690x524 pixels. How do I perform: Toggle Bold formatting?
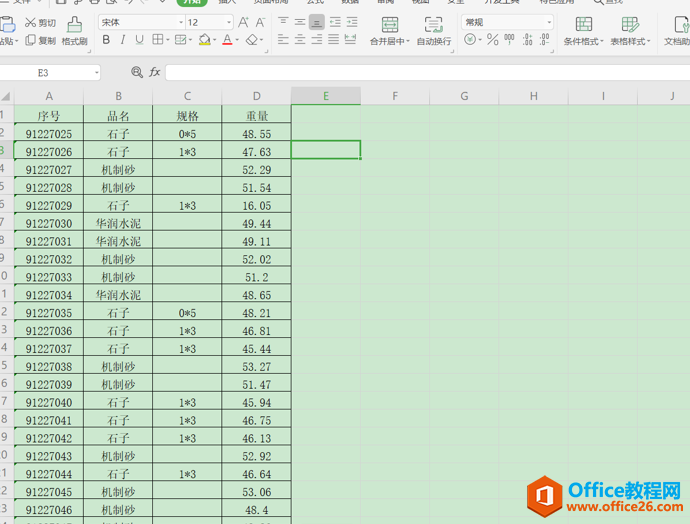point(106,40)
